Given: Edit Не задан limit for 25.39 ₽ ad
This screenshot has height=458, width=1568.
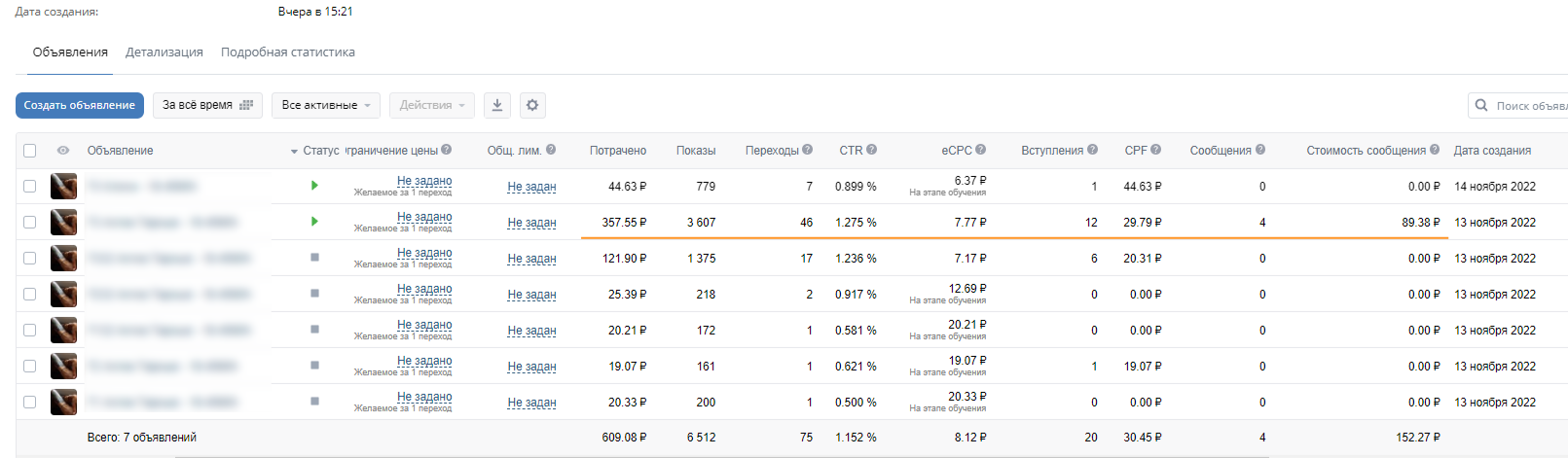Looking at the screenshot, I should point(531,295).
